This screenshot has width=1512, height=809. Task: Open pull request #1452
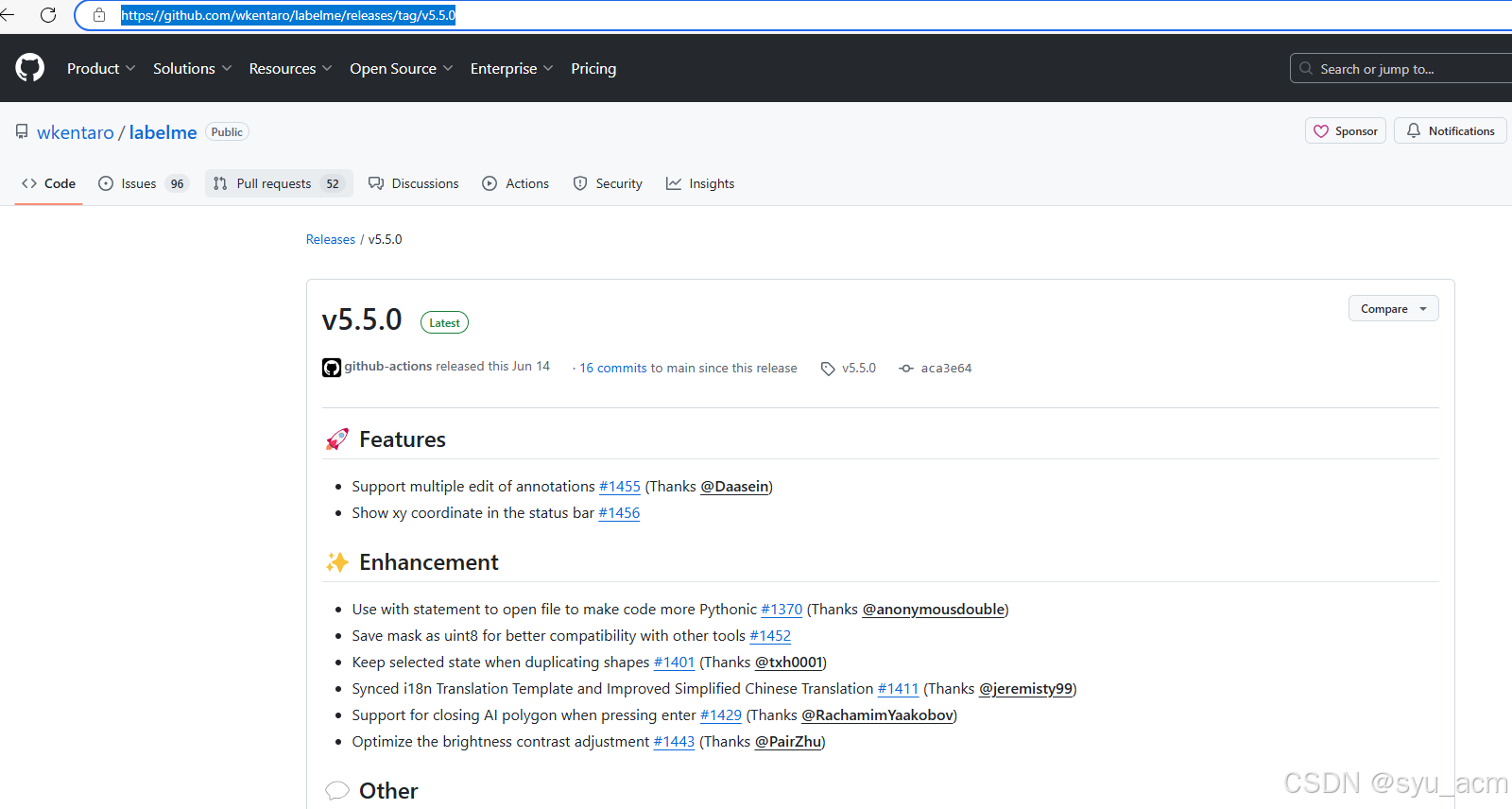point(770,635)
